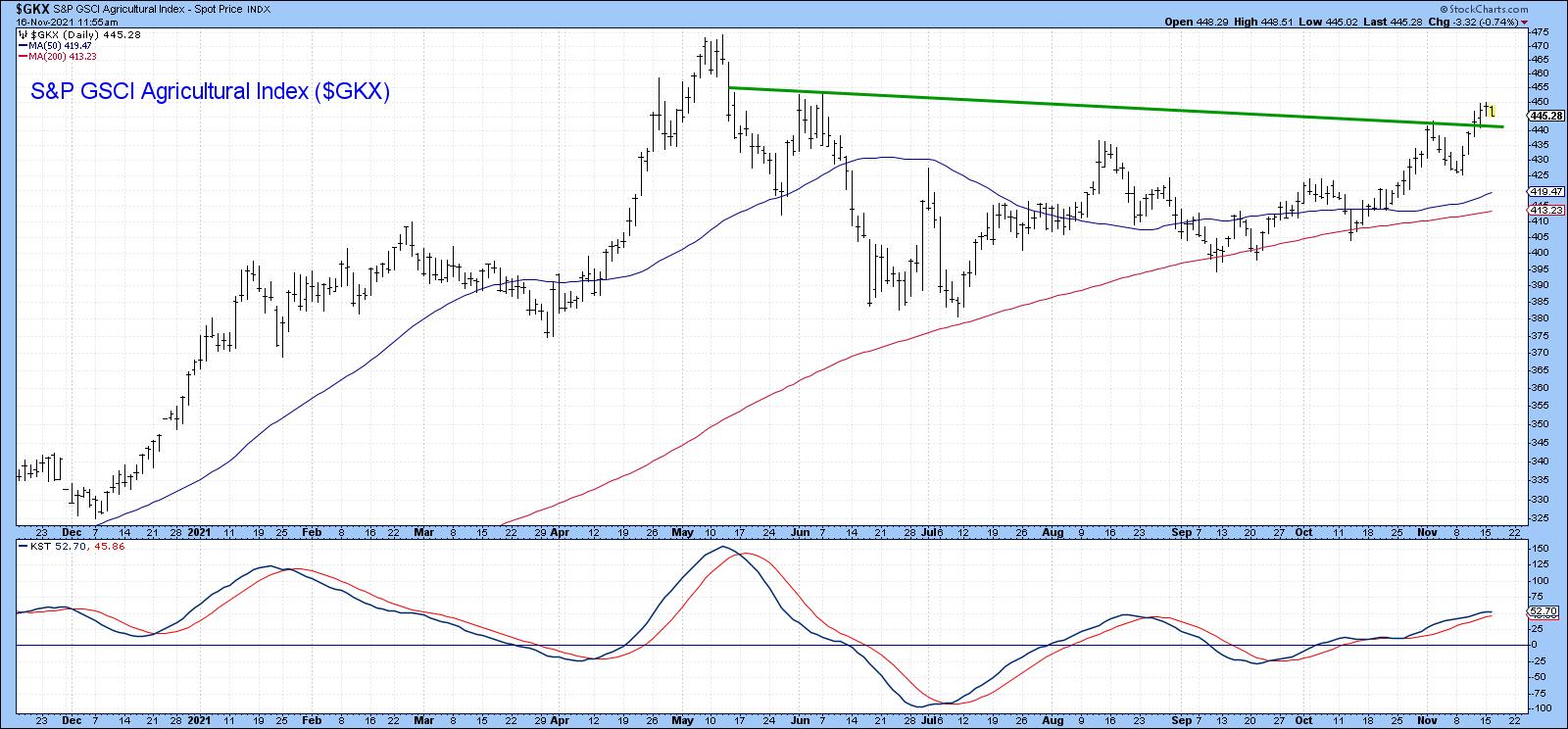Click the bold $GKX ticker symbol in header
The image size is (1568, 729).
(x=34, y=8)
